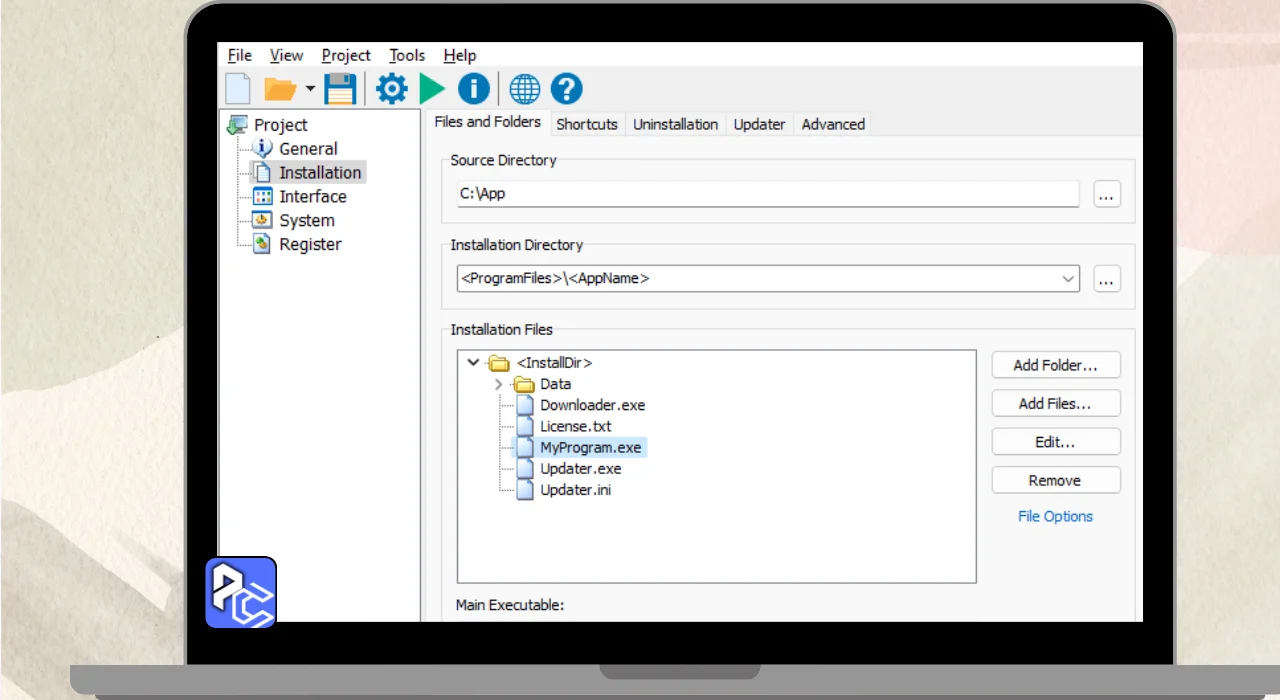This screenshot has width=1280, height=700.
Task: Click the Add Folder... button
Action: pyautogui.click(x=1055, y=365)
